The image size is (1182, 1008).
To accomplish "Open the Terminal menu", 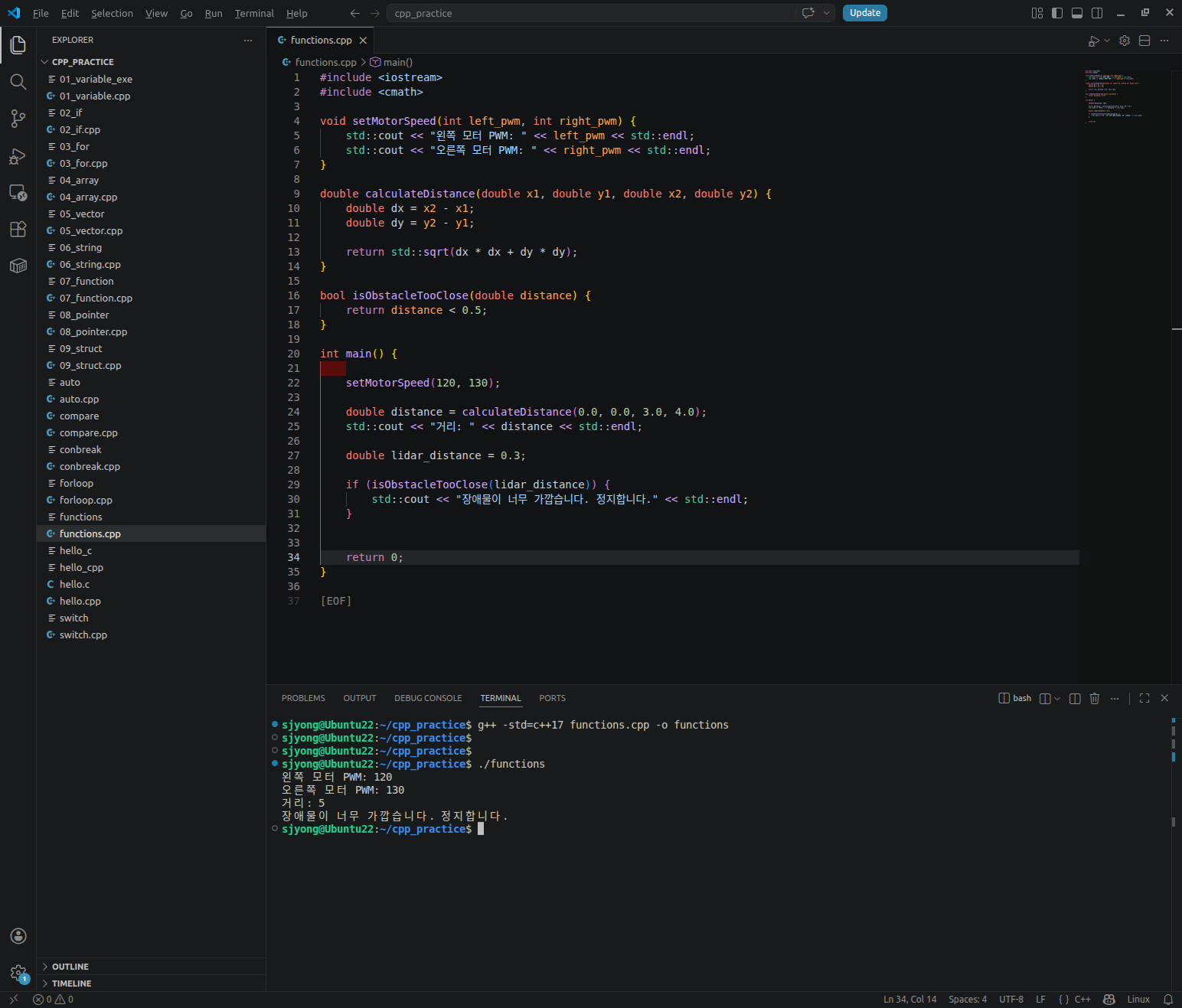I will (x=254, y=13).
